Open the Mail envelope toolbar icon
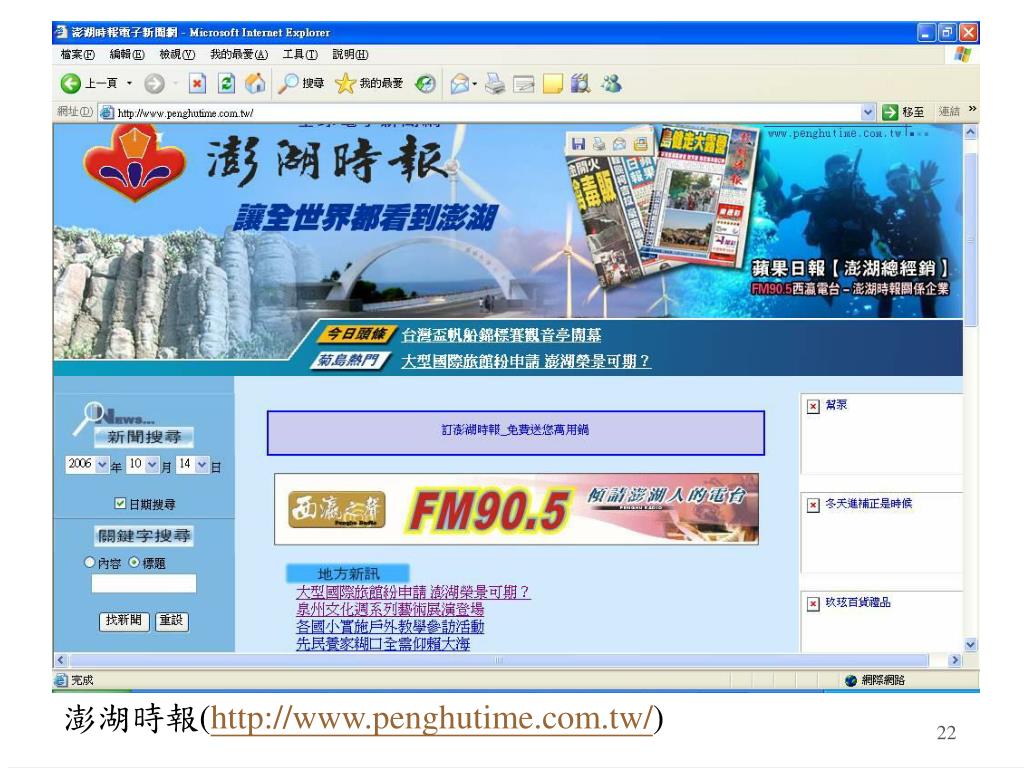 click(460, 84)
